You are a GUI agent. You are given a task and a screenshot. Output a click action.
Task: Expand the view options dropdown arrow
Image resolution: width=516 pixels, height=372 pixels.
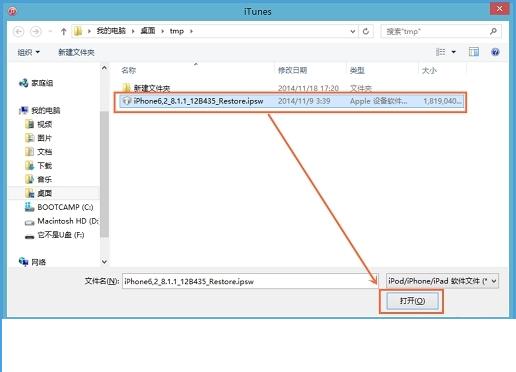click(454, 52)
